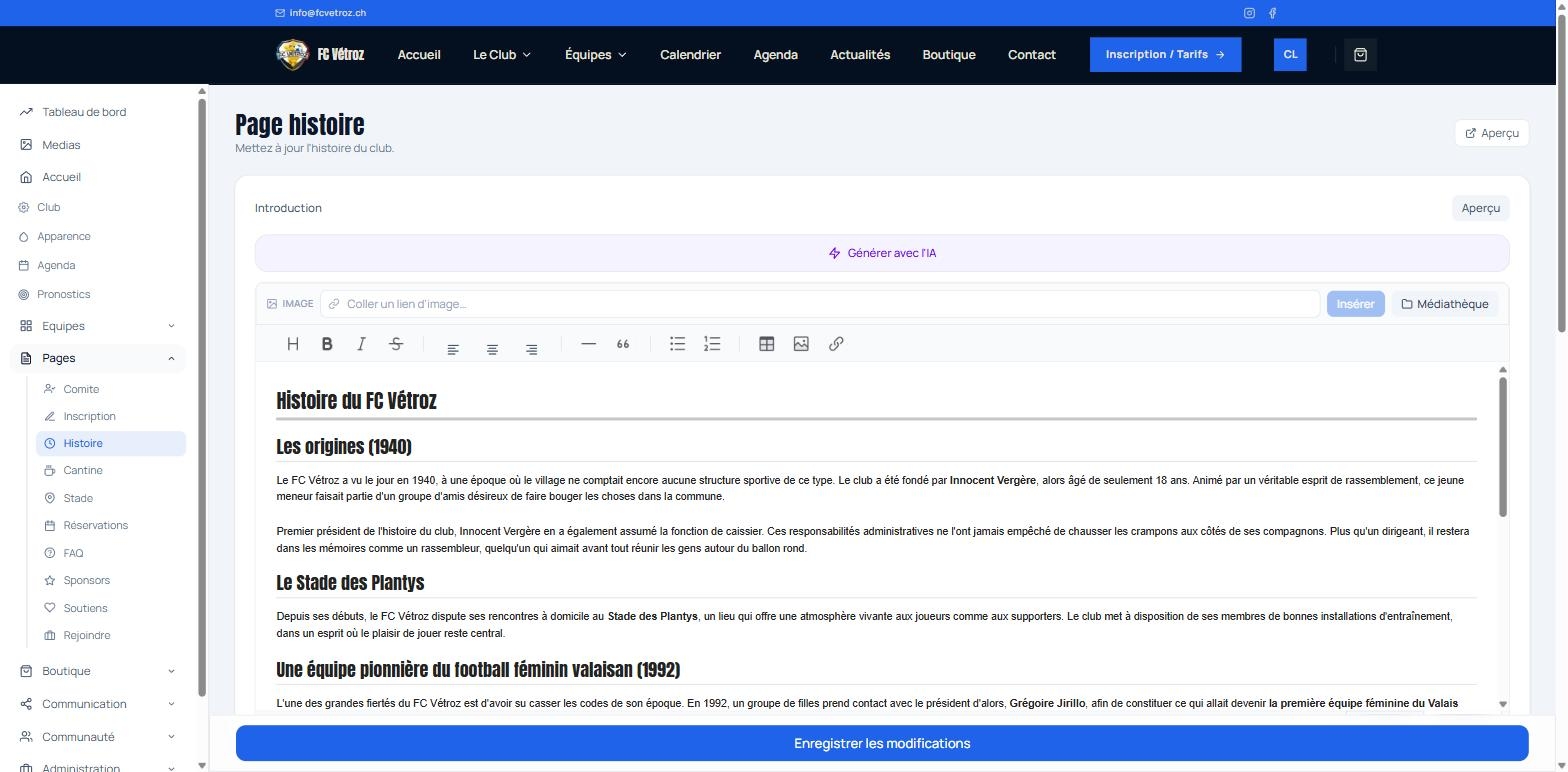Click Enregistrer les modifications button
The height and width of the screenshot is (772, 1568).
(x=882, y=743)
